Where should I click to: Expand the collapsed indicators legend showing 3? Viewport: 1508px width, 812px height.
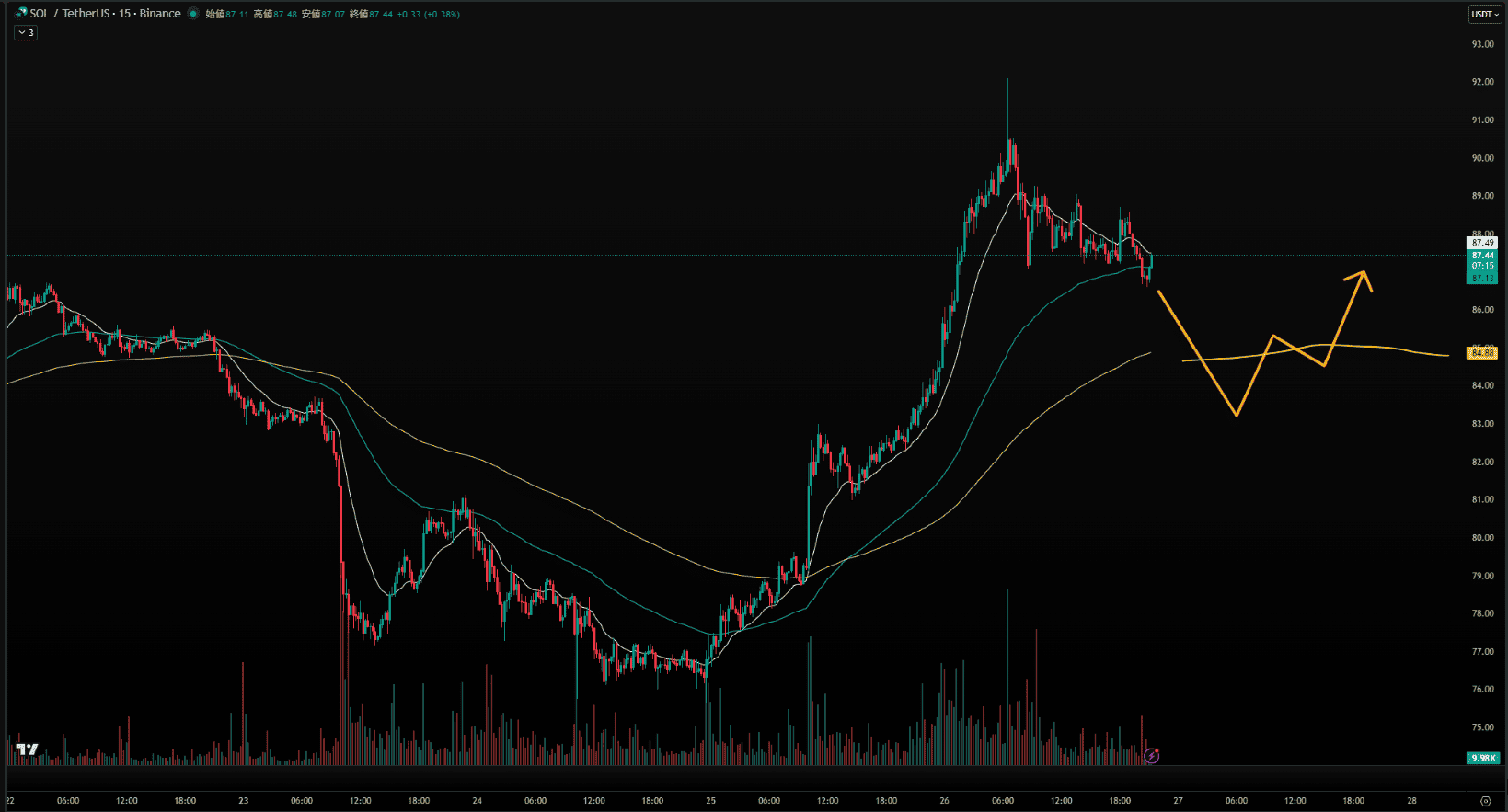click(26, 32)
